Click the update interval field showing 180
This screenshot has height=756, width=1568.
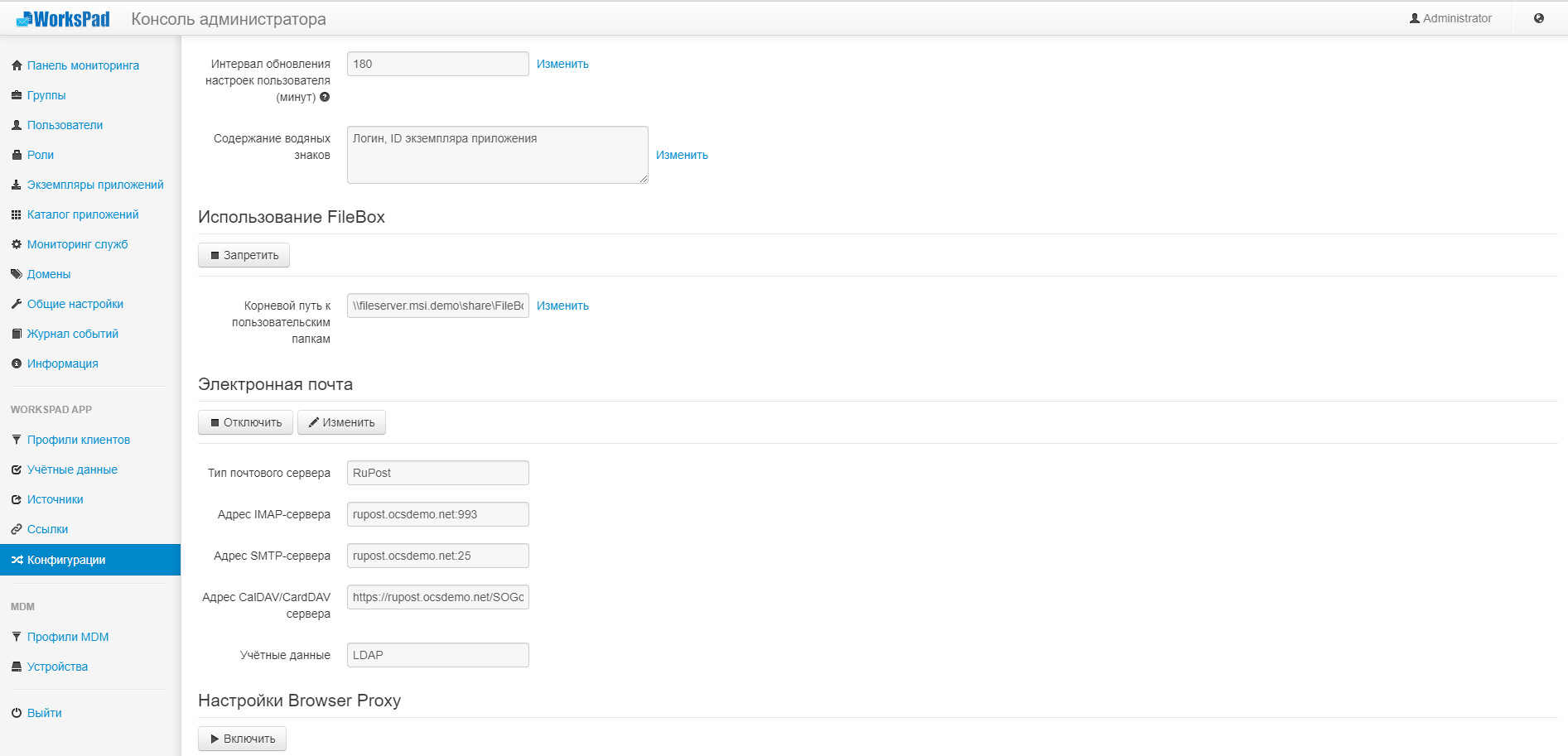click(x=437, y=64)
